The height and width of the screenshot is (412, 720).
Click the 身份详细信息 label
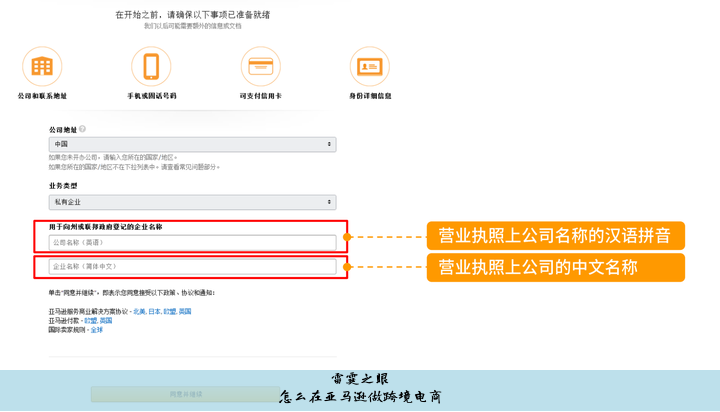pos(370,96)
